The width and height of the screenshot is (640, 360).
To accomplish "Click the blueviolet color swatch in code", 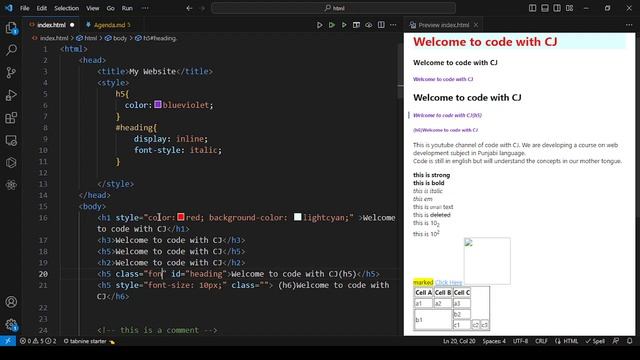I will click(x=158, y=105).
